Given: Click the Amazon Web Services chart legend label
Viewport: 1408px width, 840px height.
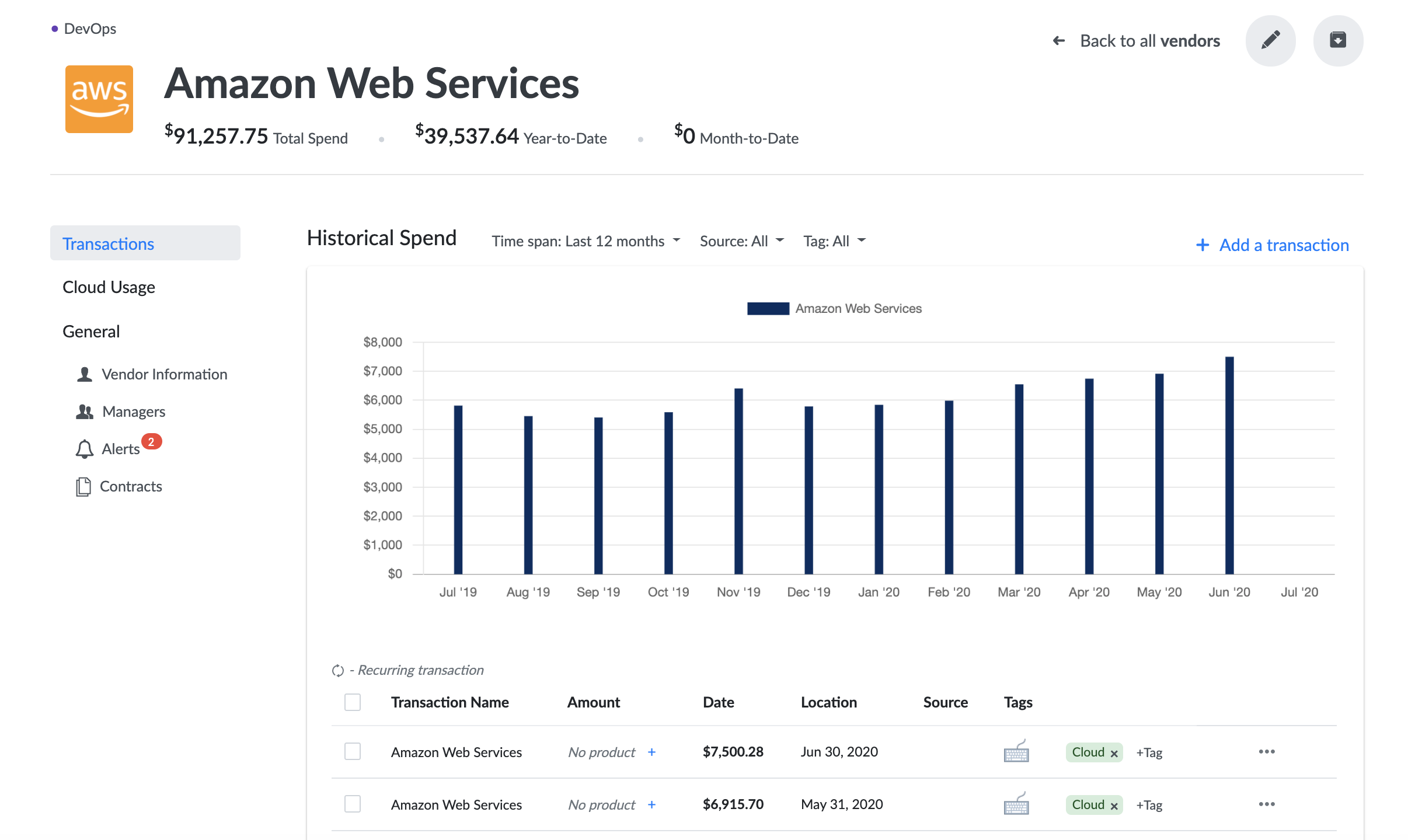Looking at the screenshot, I should [859, 308].
